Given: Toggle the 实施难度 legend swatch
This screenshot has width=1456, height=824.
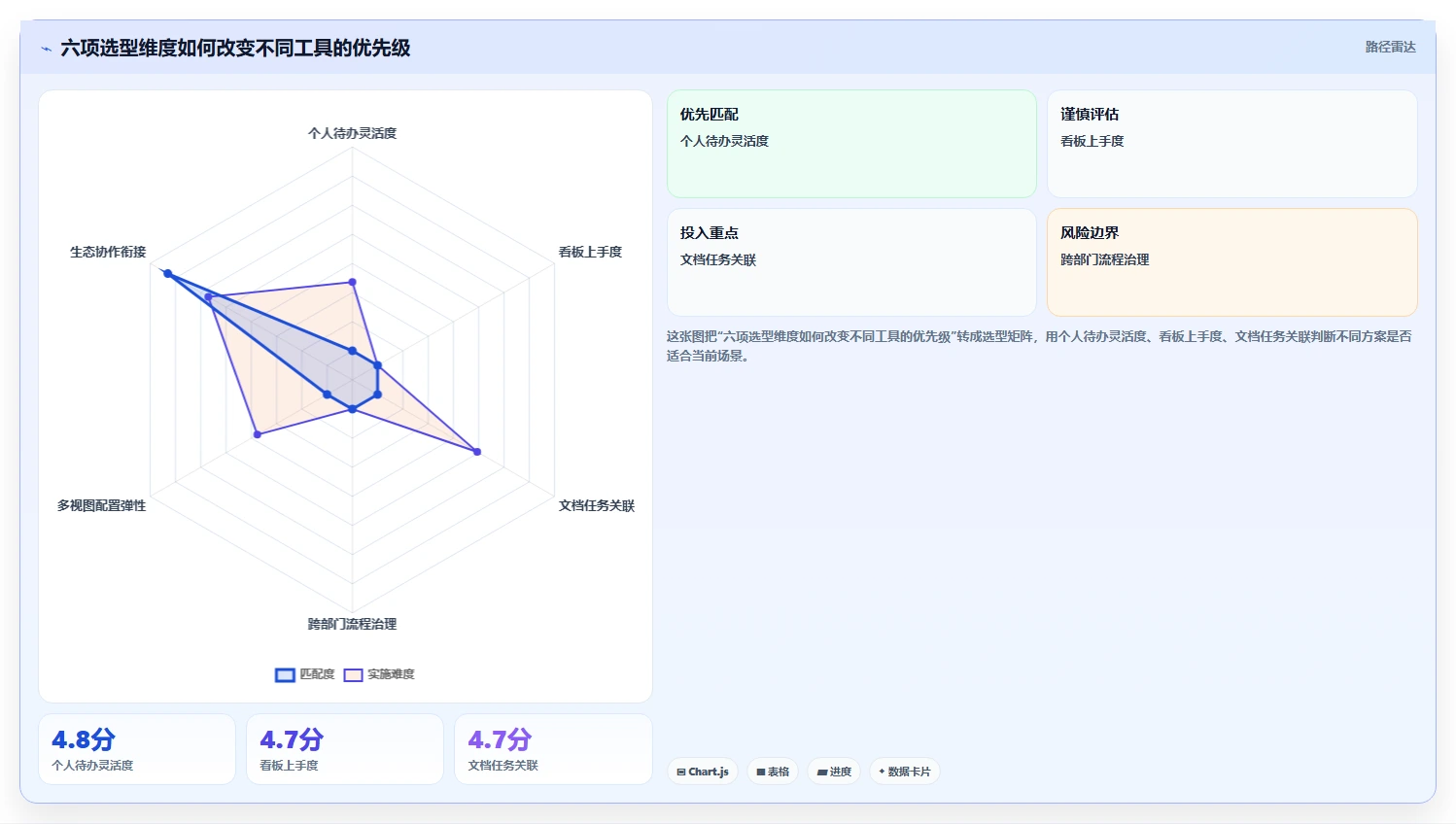Looking at the screenshot, I should 353,674.
